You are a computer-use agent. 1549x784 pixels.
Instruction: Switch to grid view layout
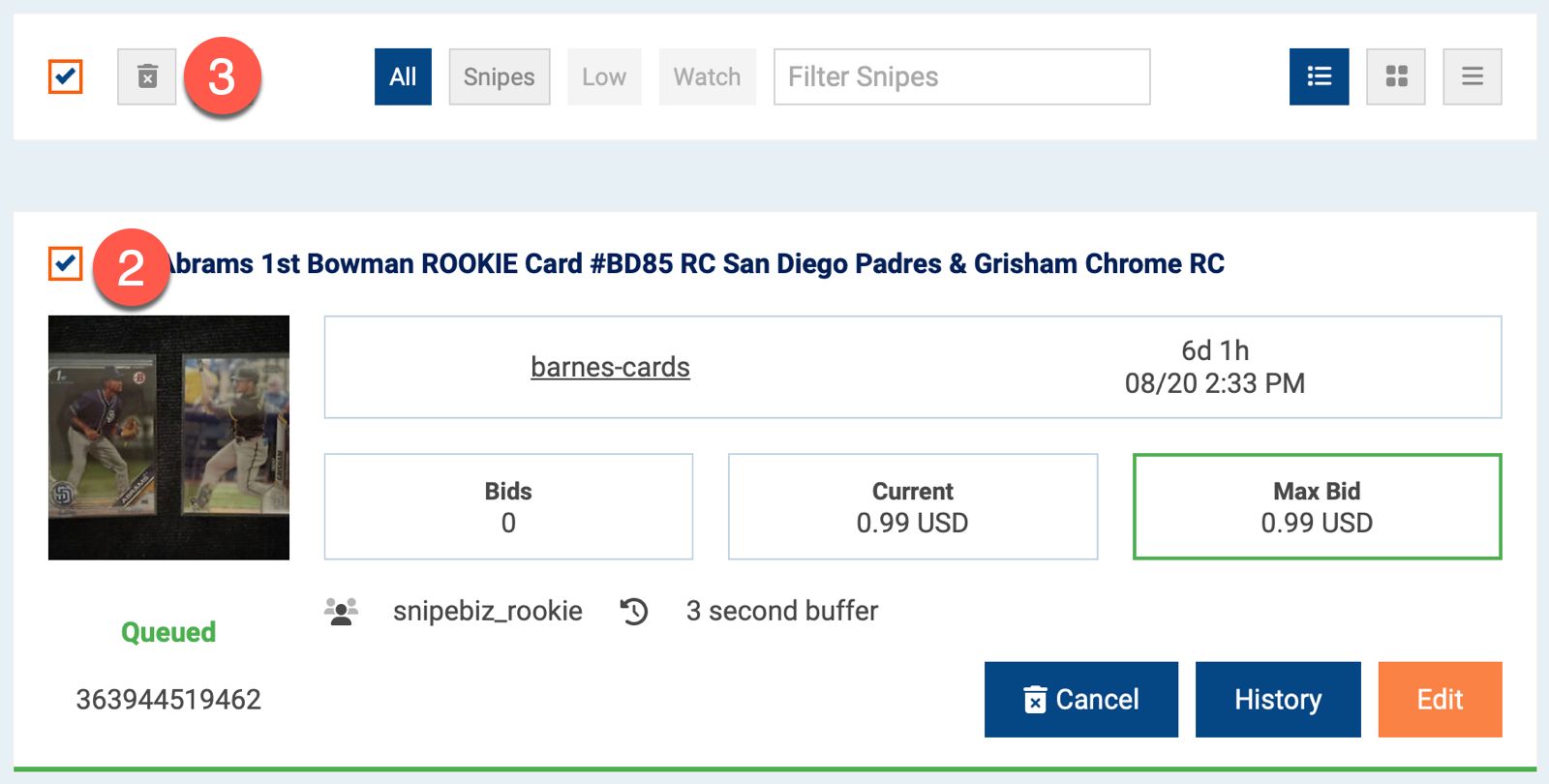pyautogui.click(x=1396, y=76)
